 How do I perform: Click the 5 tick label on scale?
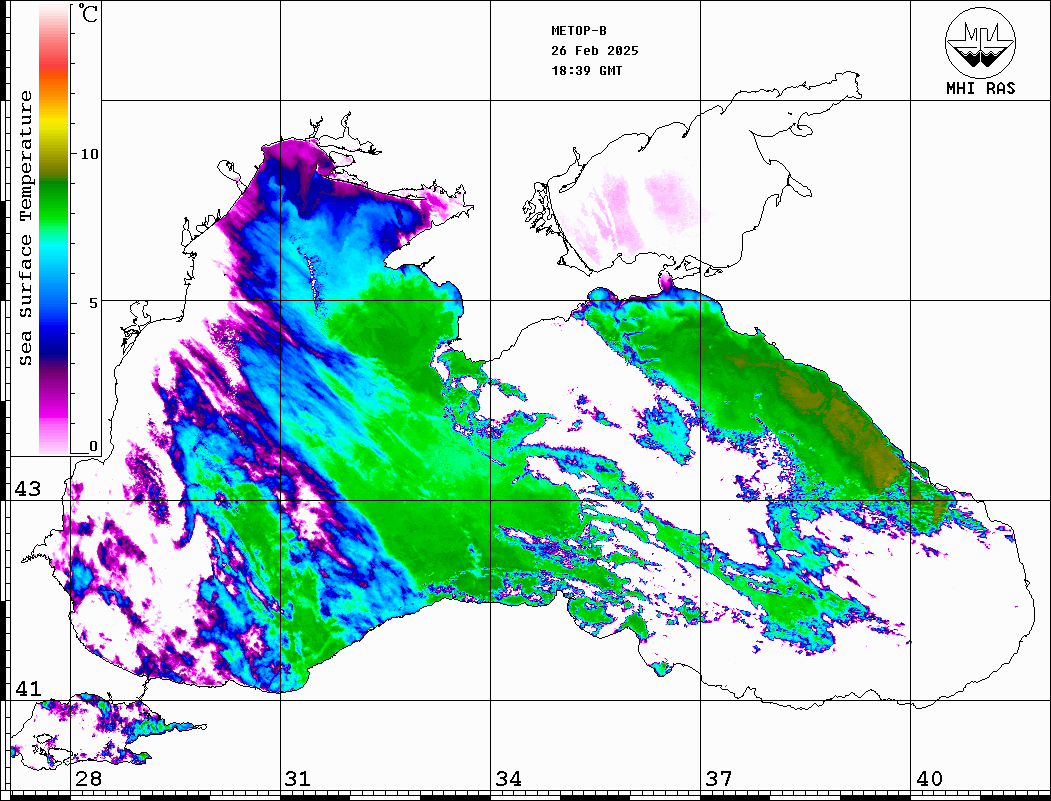click(x=95, y=303)
